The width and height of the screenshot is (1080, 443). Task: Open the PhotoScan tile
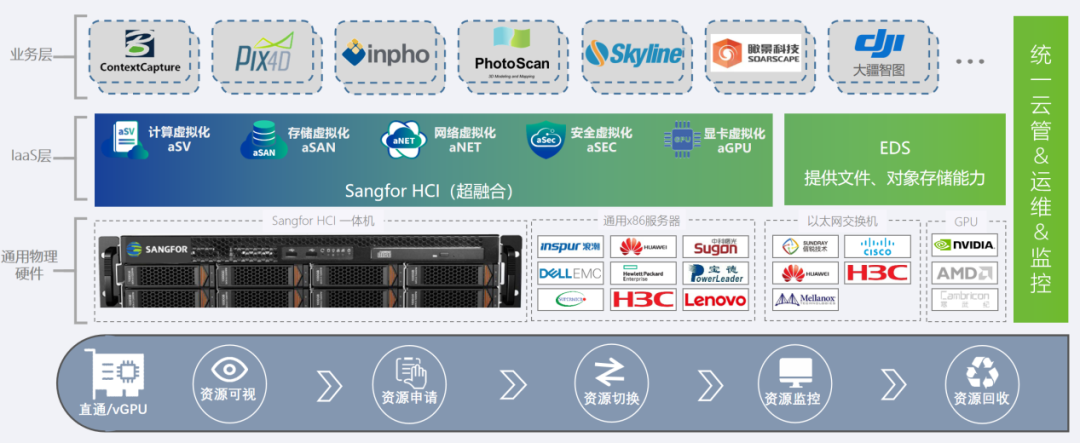click(511, 55)
